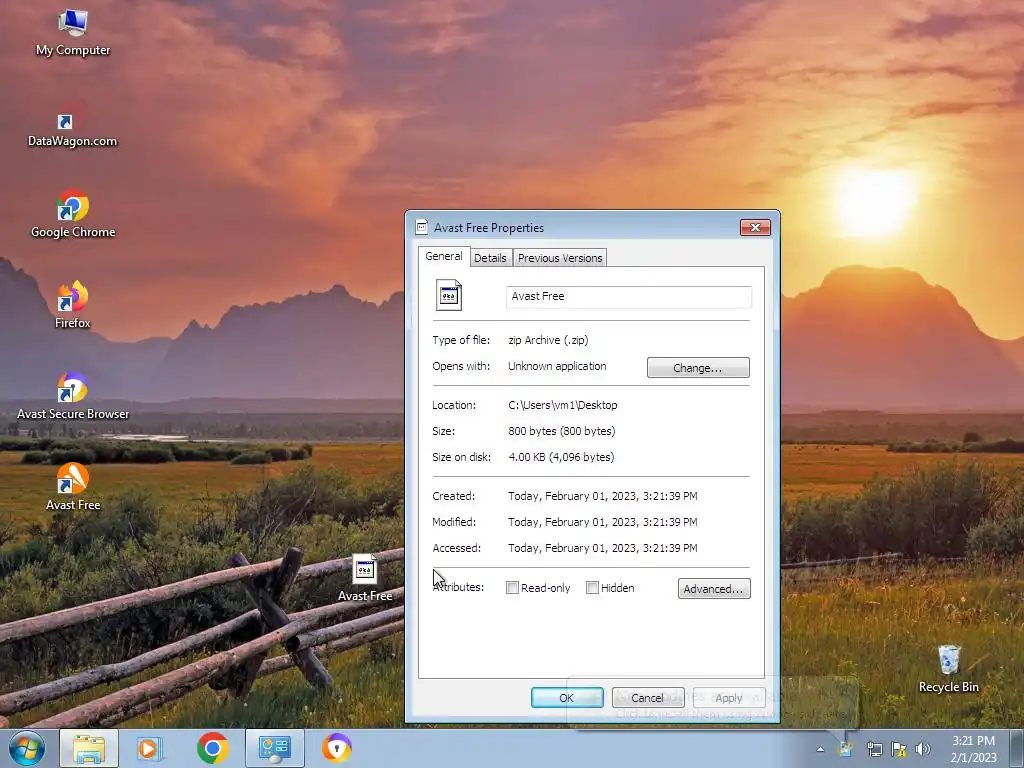Close the Avast Free Properties dialog
This screenshot has height=768, width=1024.
point(755,227)
